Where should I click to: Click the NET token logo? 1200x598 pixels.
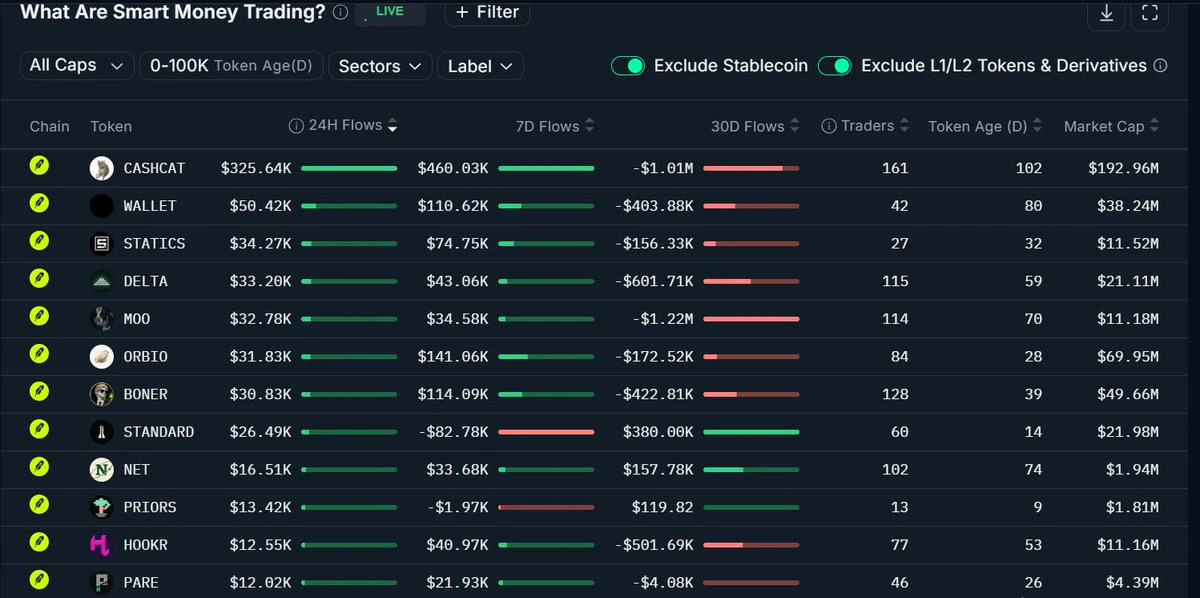[102, 469]
